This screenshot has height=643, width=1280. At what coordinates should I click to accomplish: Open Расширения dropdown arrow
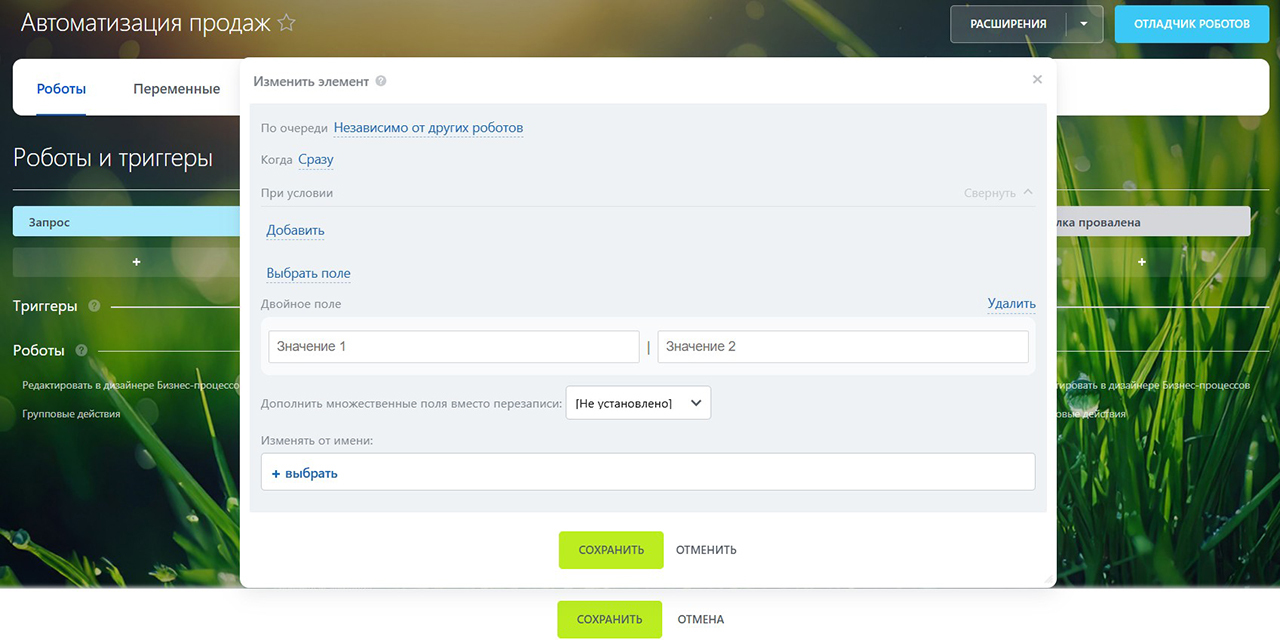1084,24
